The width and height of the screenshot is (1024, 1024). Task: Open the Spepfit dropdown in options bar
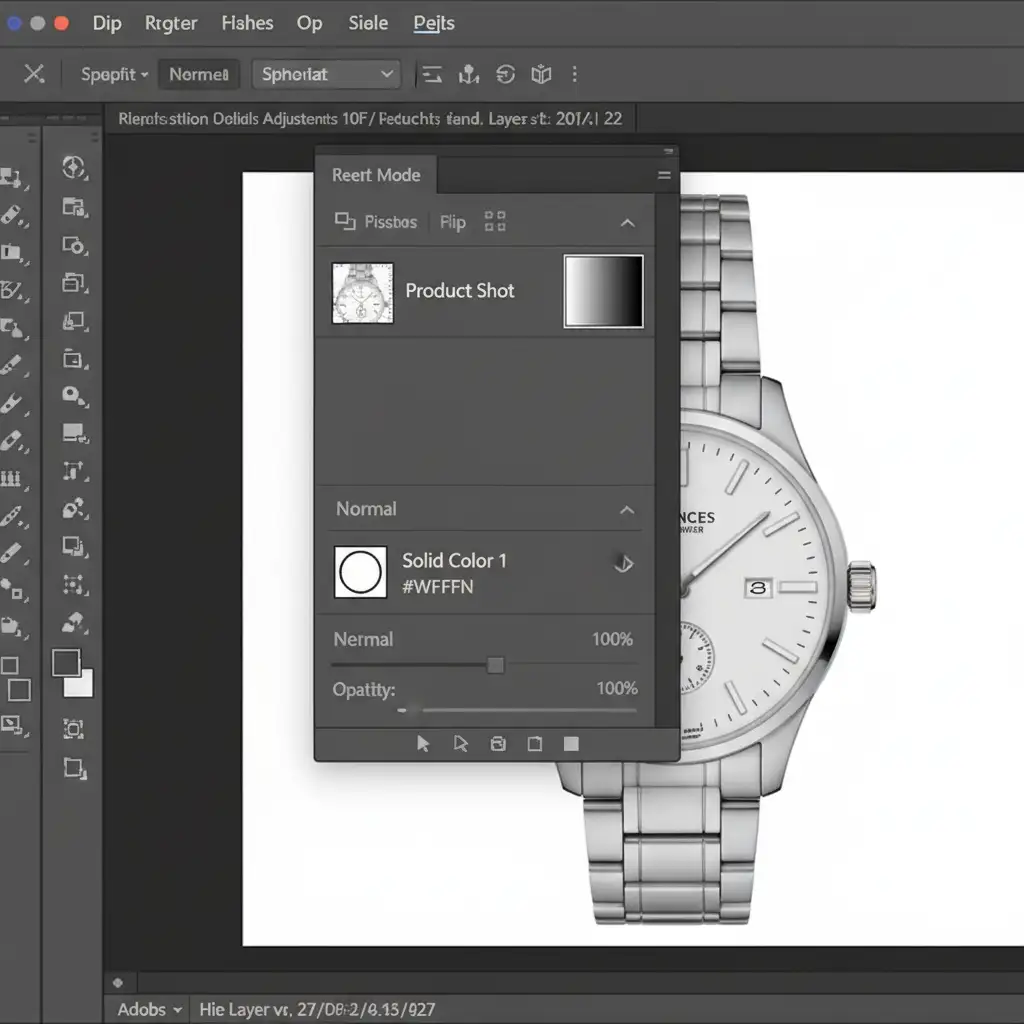click(x=113, y=74)
